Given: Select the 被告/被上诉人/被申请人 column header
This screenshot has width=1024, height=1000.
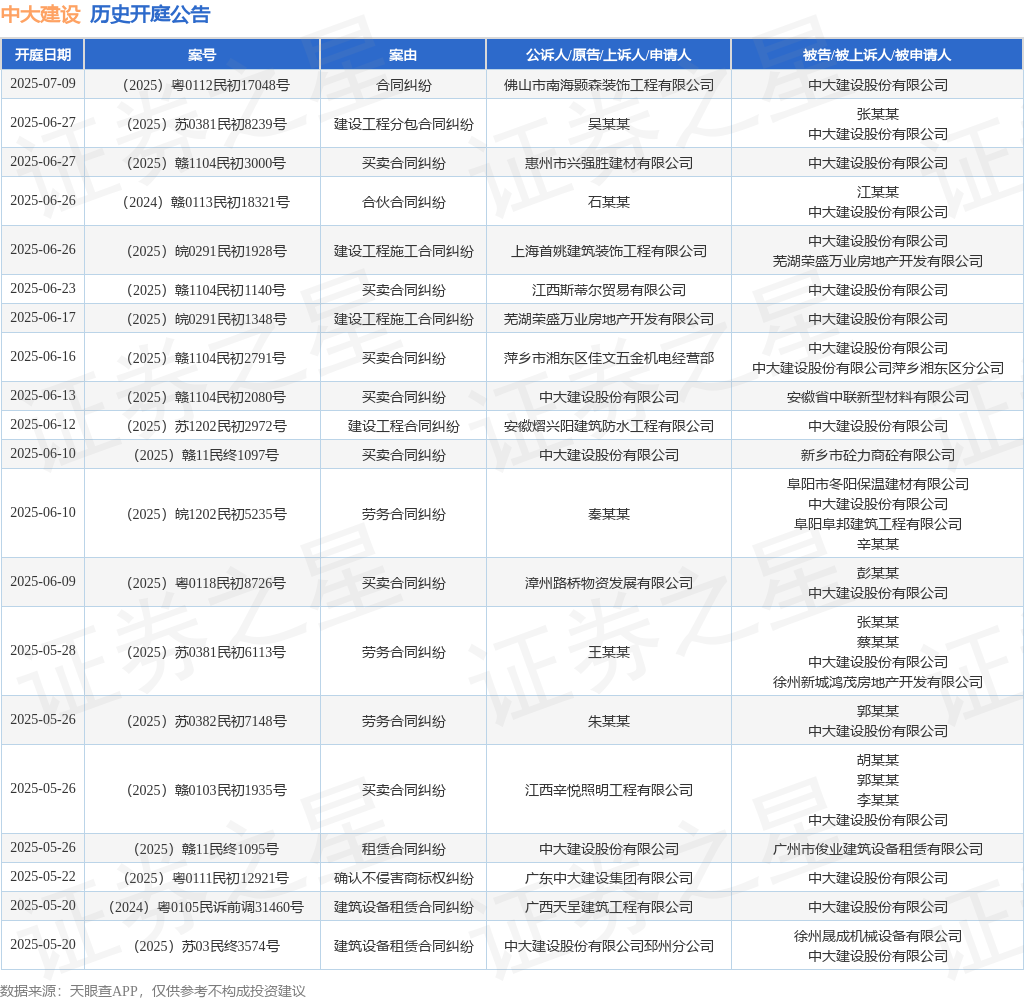Looking at the screenshot, I should point(877,55).
